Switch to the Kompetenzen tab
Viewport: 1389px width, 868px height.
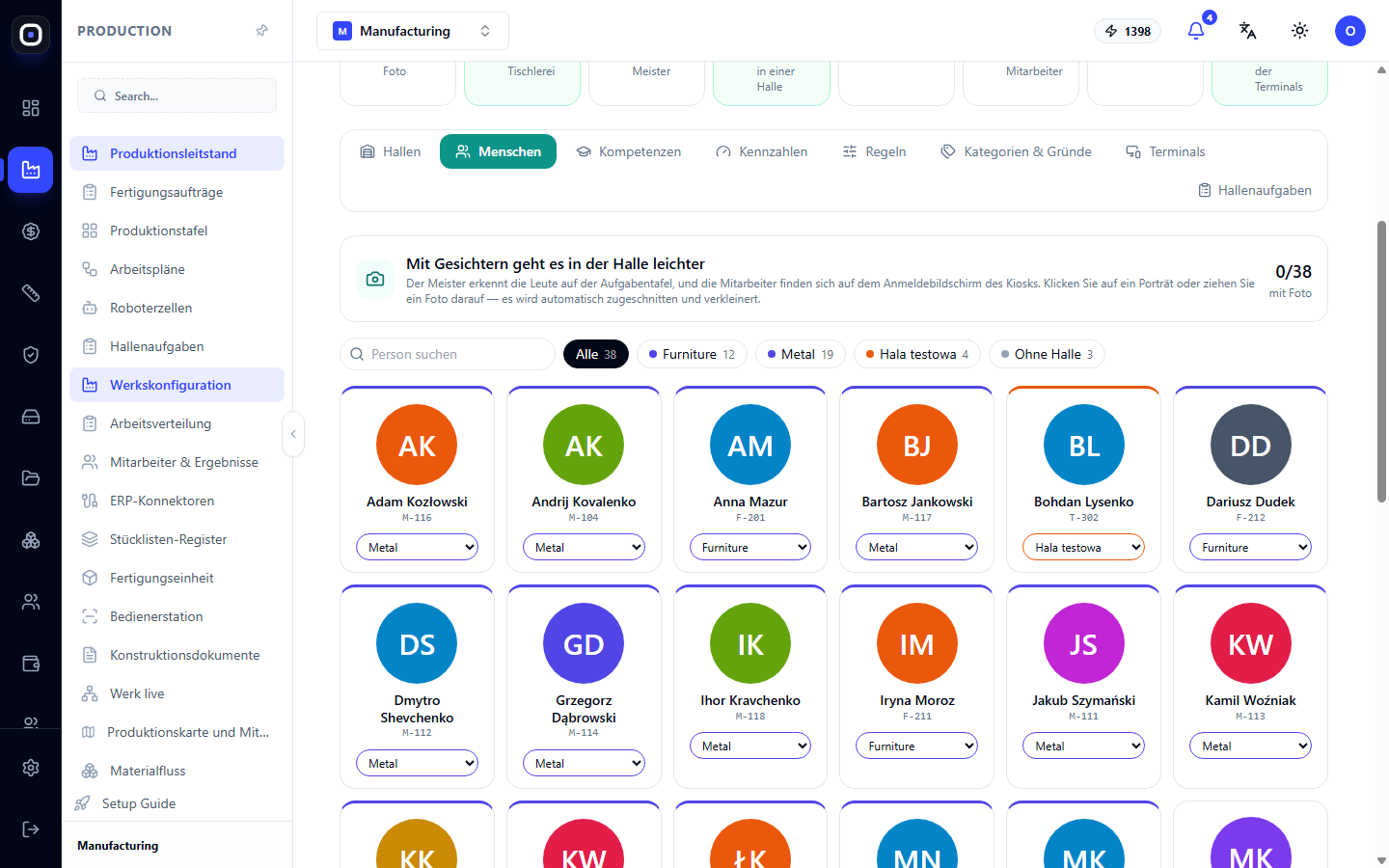click(629, 151)
